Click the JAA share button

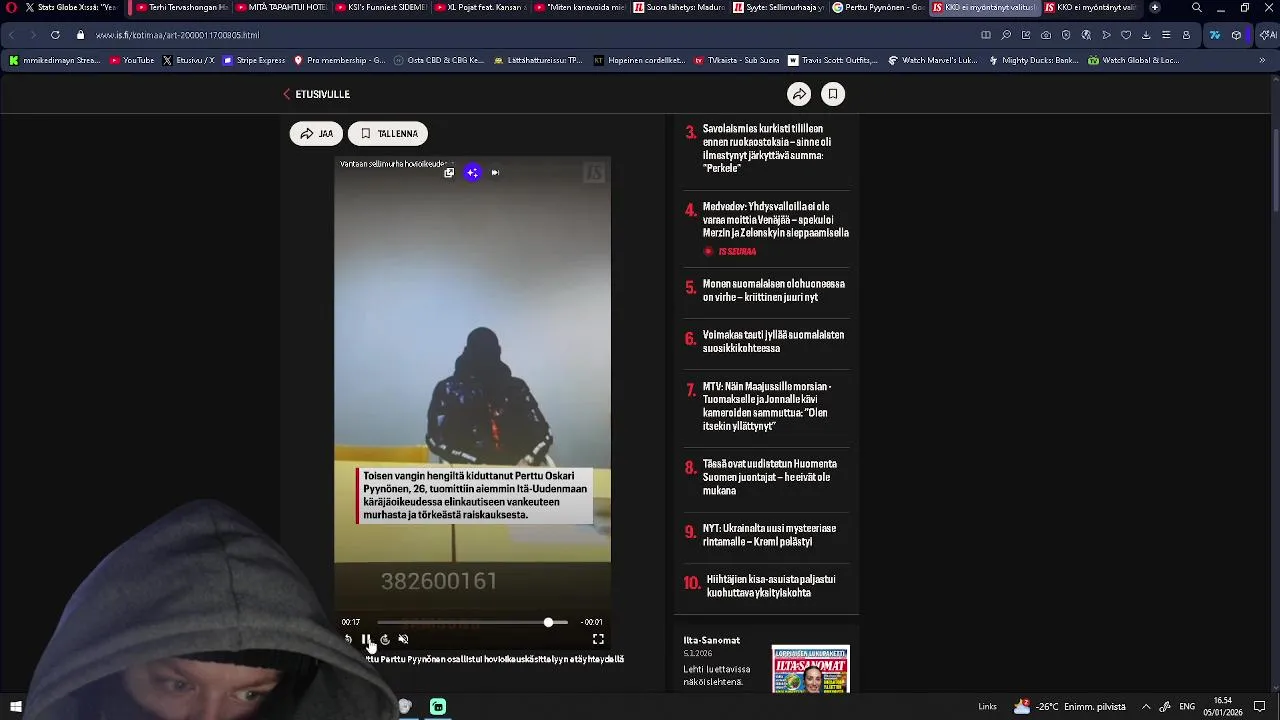[316, 133]
